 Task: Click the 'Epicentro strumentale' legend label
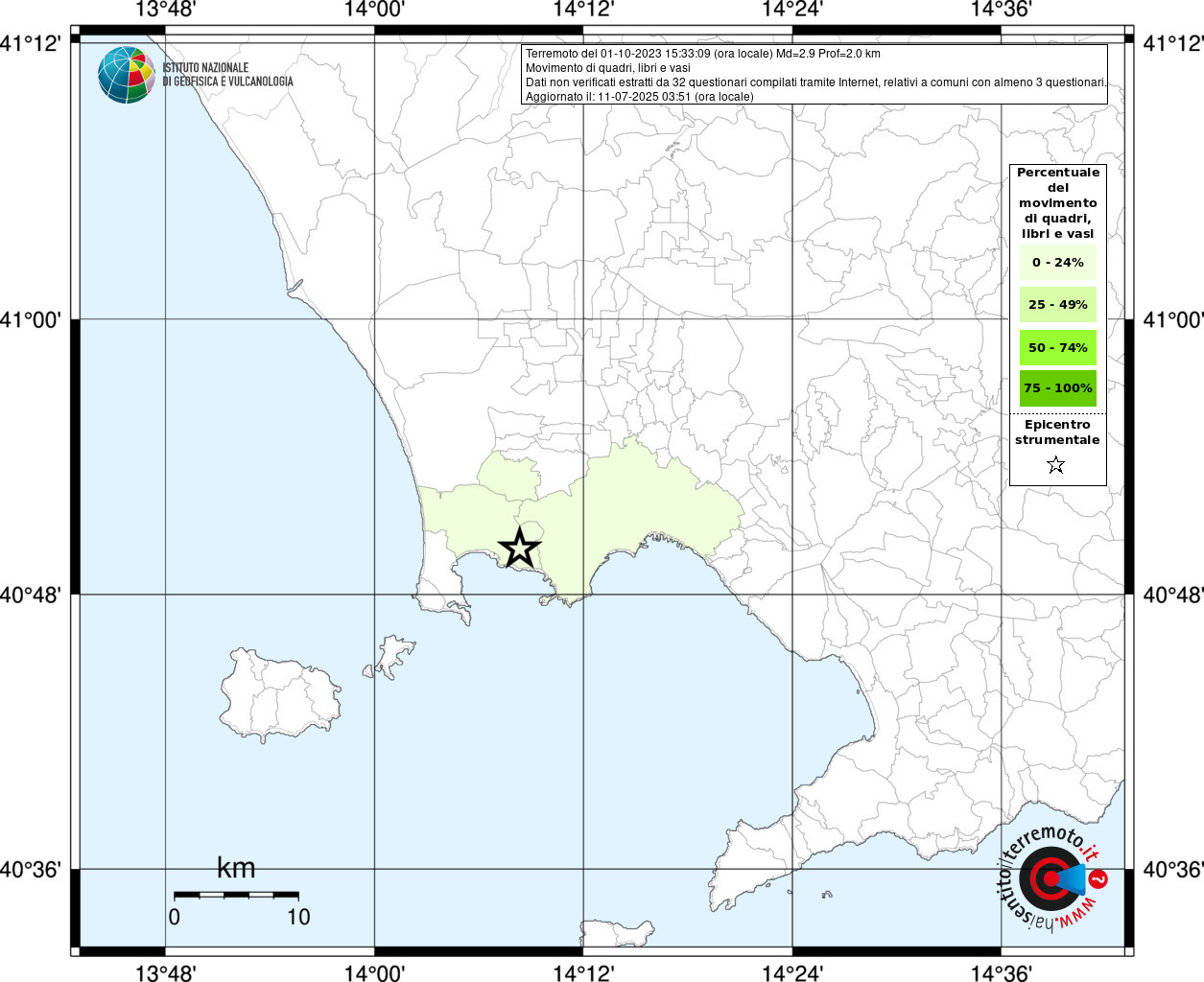pos(1057,433)
